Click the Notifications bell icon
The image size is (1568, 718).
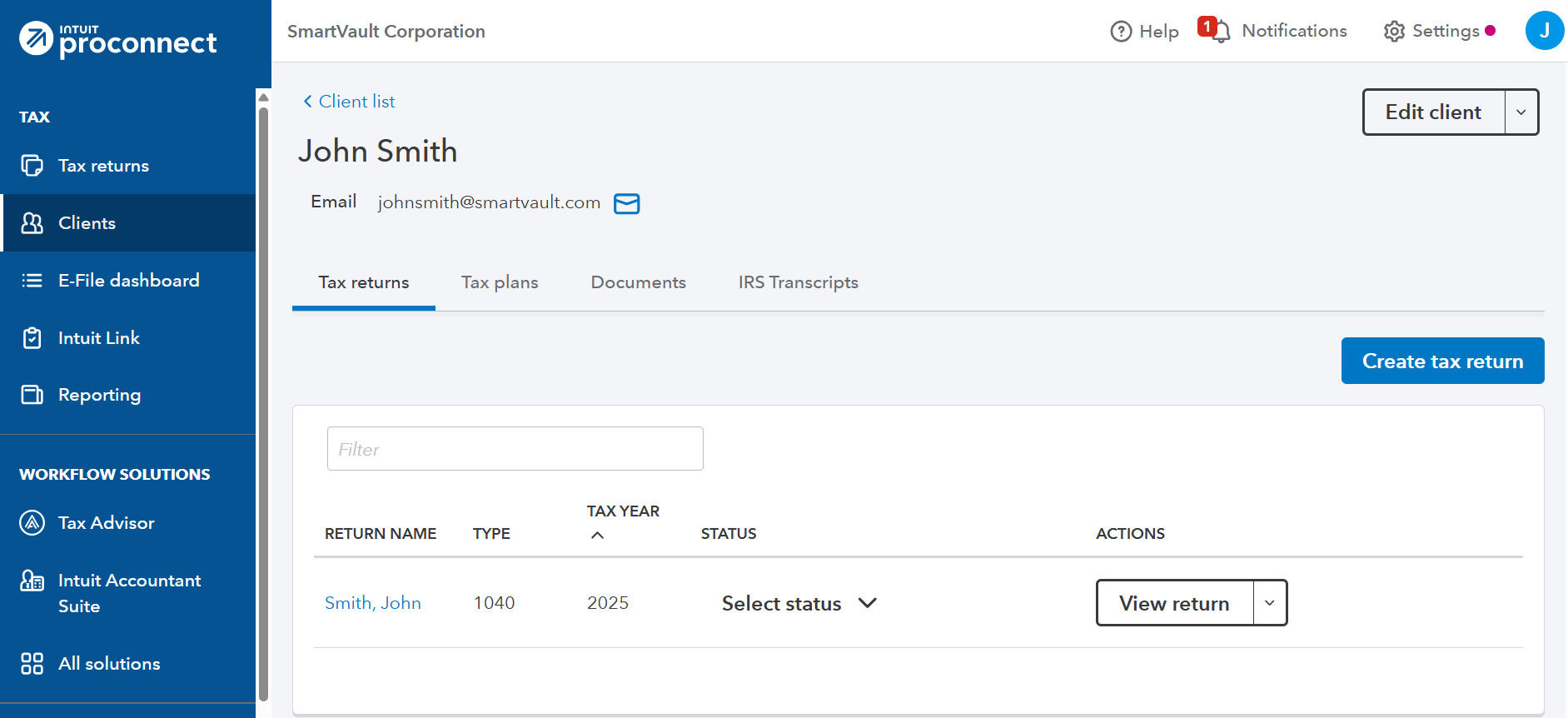[x=1220, y=32]
